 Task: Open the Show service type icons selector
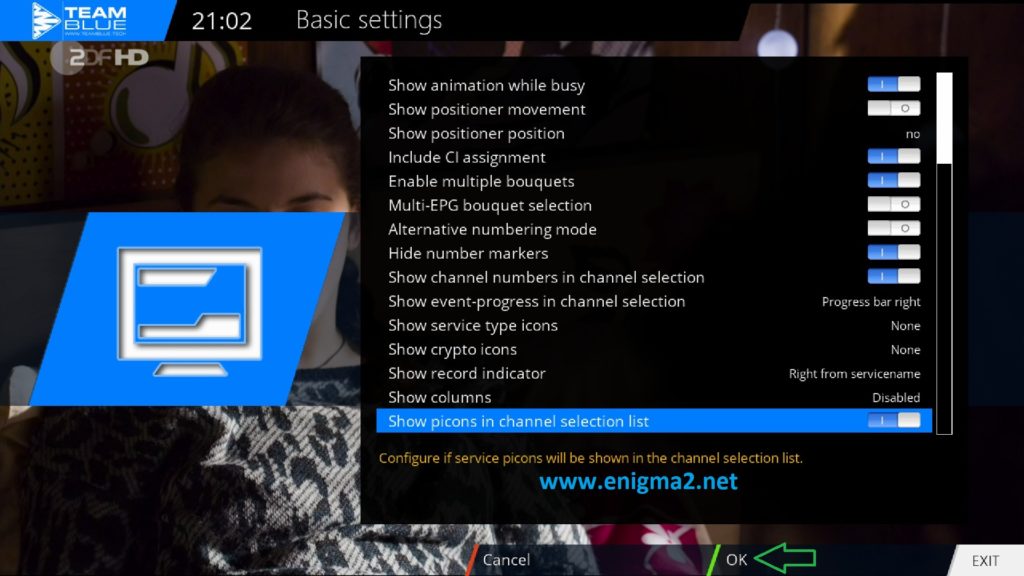tap(904, 325)
